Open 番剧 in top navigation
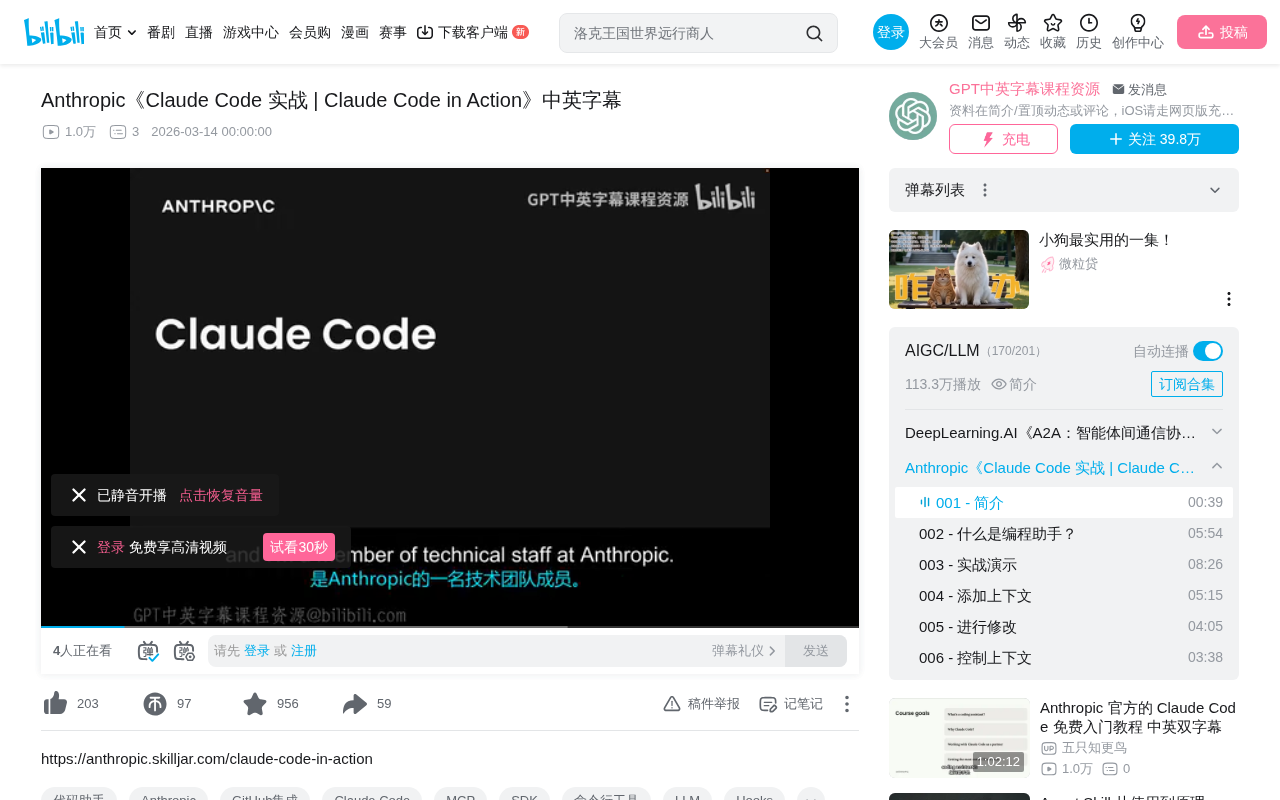 click(x=161, y=32)
